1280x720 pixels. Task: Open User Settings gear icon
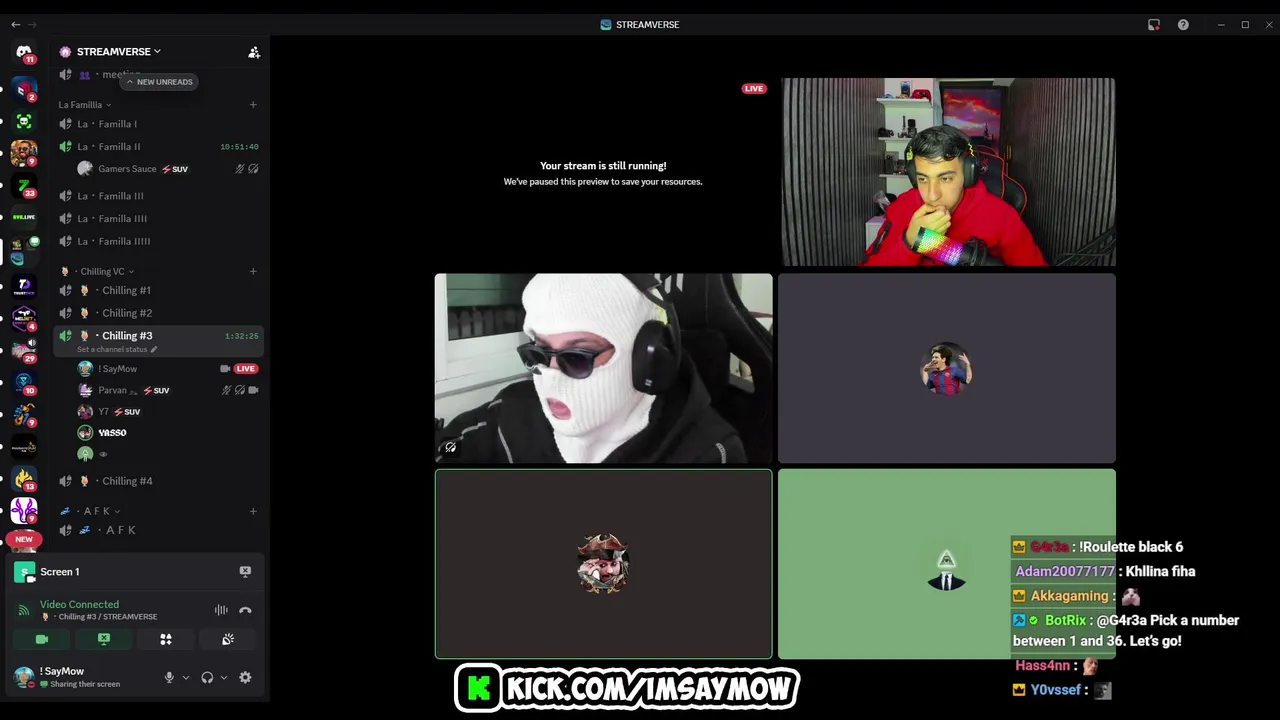tap(245, 677)
